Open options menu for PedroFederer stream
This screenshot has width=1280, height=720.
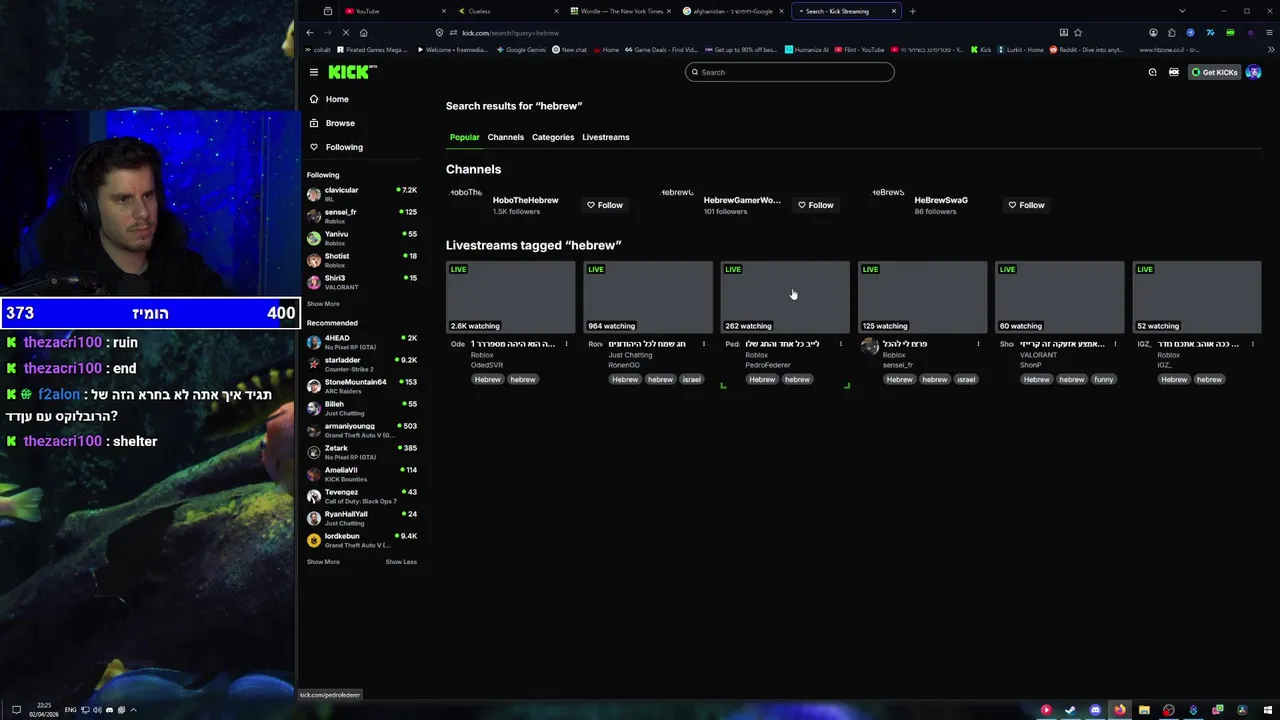click(840, 344)
